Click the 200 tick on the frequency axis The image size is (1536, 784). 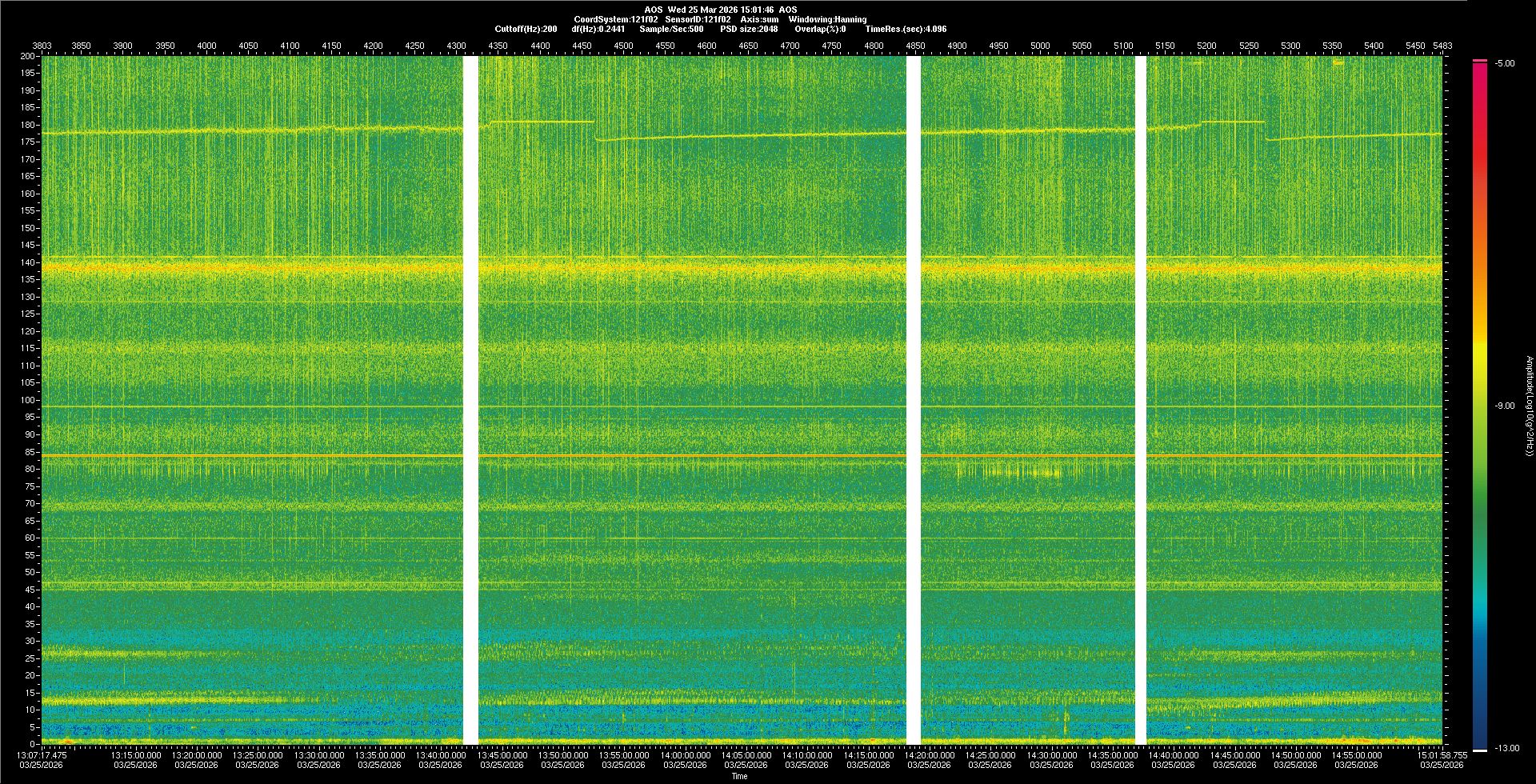27,56
